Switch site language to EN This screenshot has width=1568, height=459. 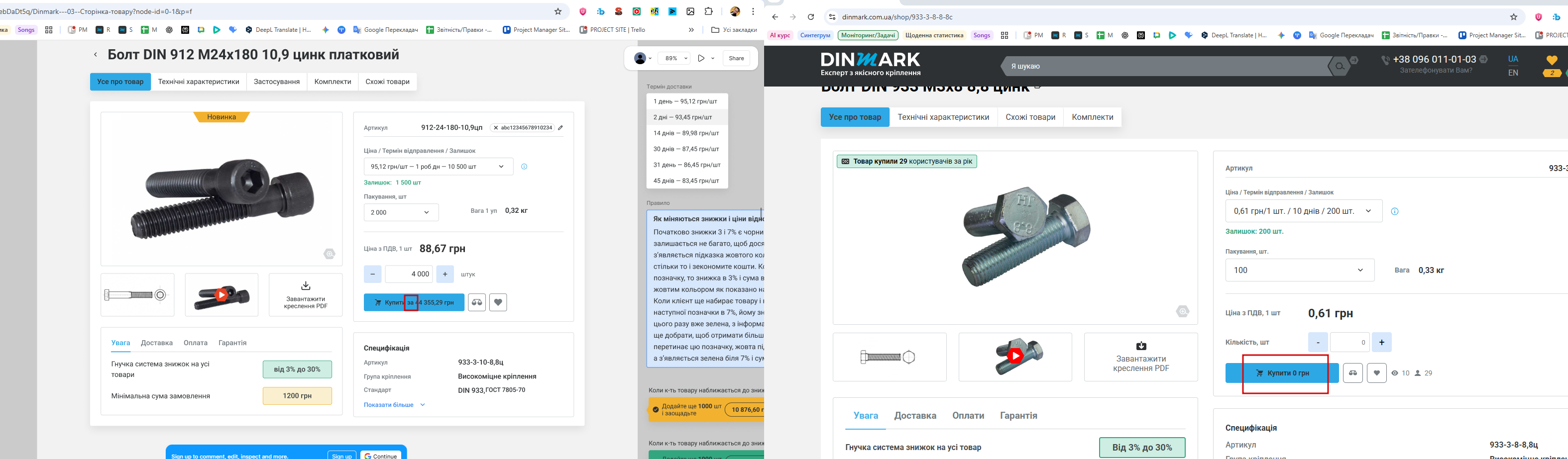pyautogui.click(x=1513, y=73)
